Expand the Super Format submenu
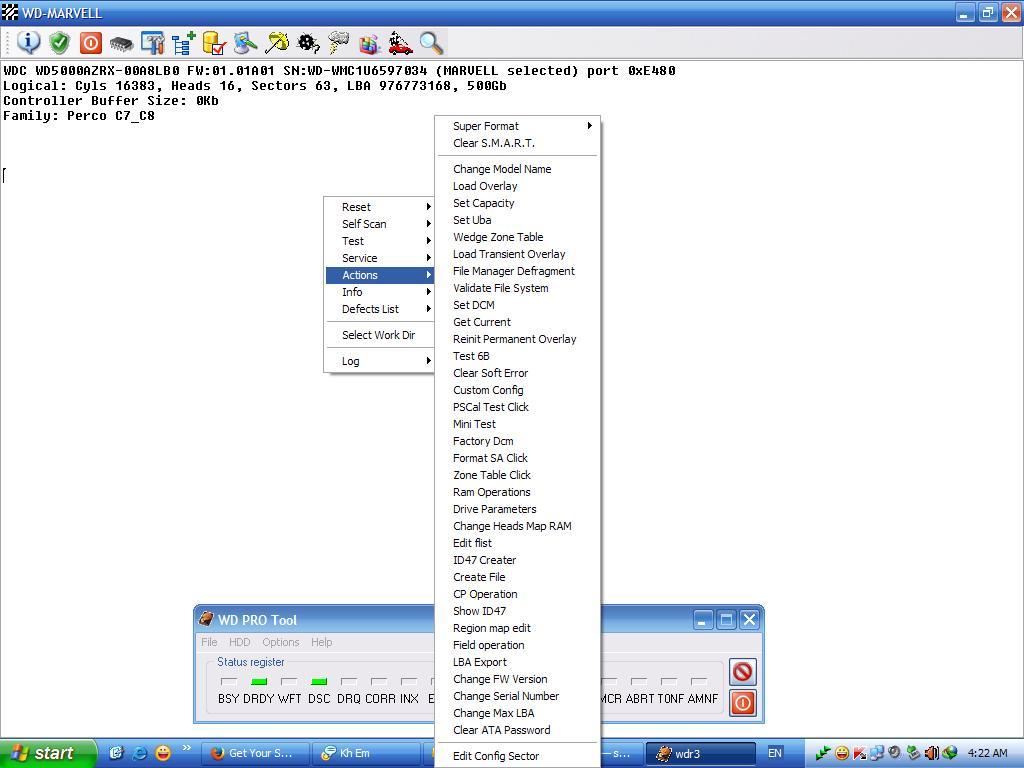This screenshot has height=768, width=1024. (x=518, y=126)
